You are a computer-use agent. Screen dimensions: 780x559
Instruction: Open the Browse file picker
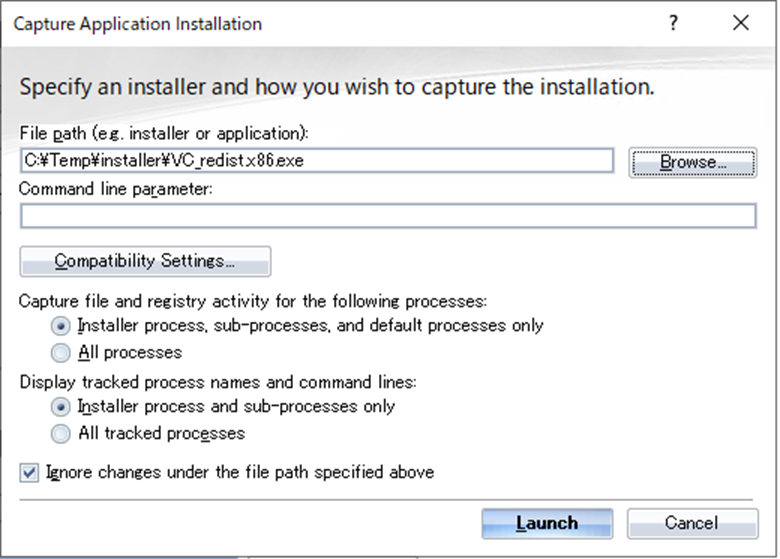693,161
